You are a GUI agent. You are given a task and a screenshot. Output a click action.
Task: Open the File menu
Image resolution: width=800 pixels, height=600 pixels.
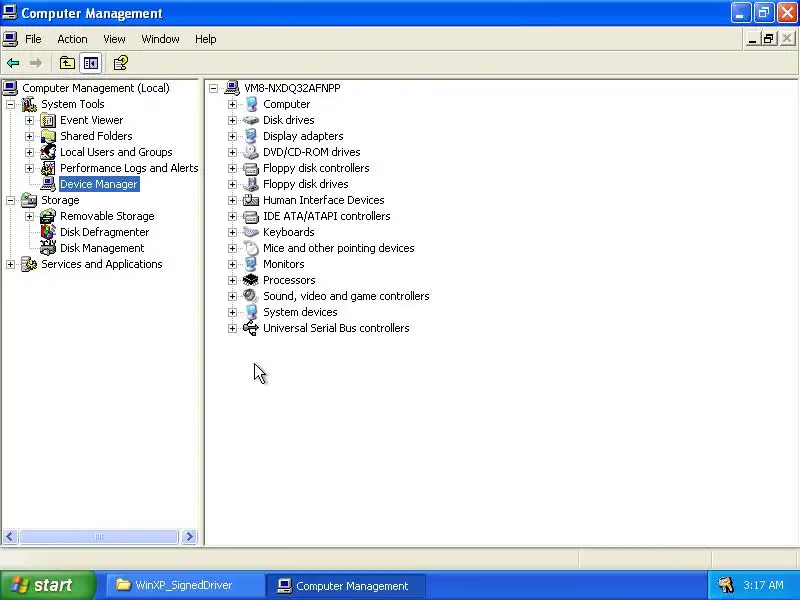(x=33, y=39)
